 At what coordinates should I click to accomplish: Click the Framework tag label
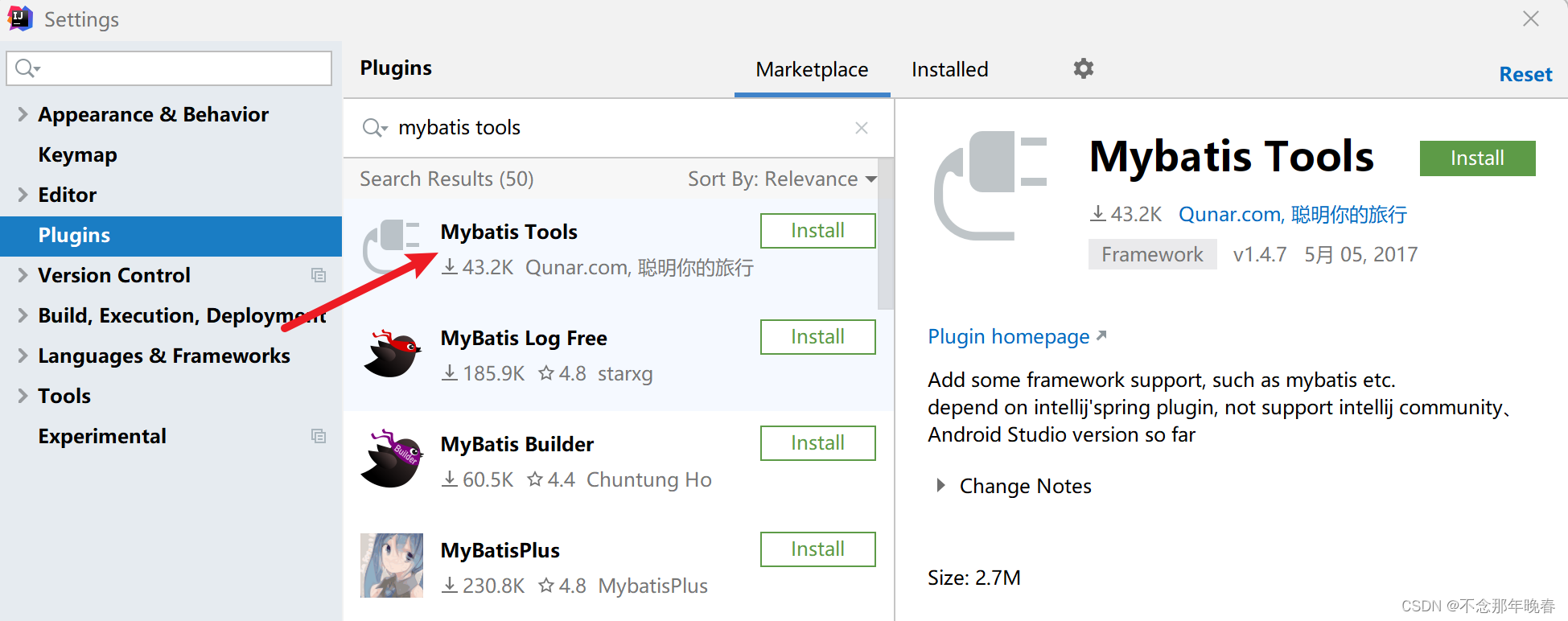pyautogui.click(x=1152, y=254)
